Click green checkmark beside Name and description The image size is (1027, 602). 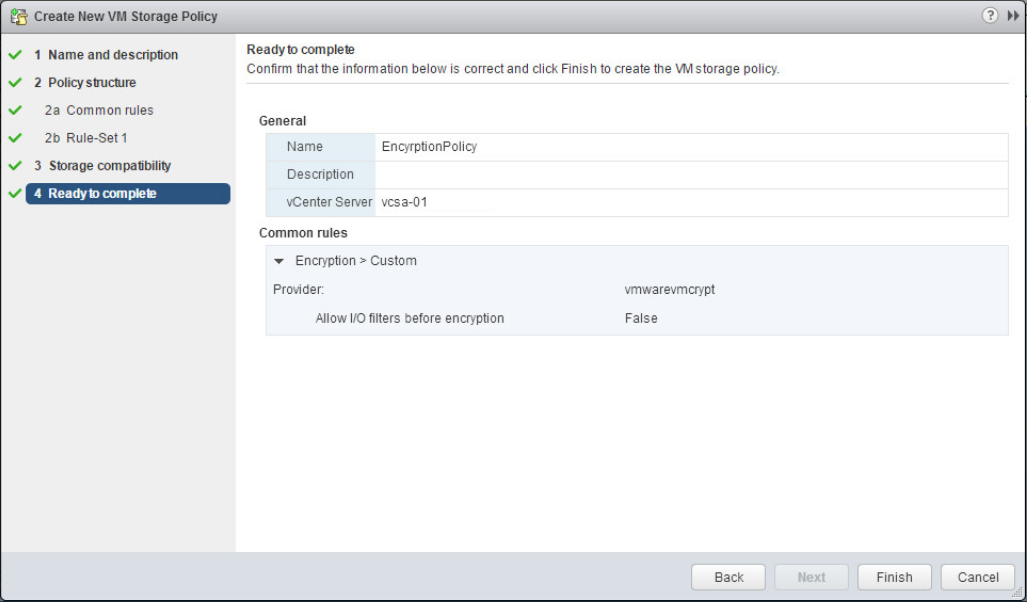click(15, 54)
